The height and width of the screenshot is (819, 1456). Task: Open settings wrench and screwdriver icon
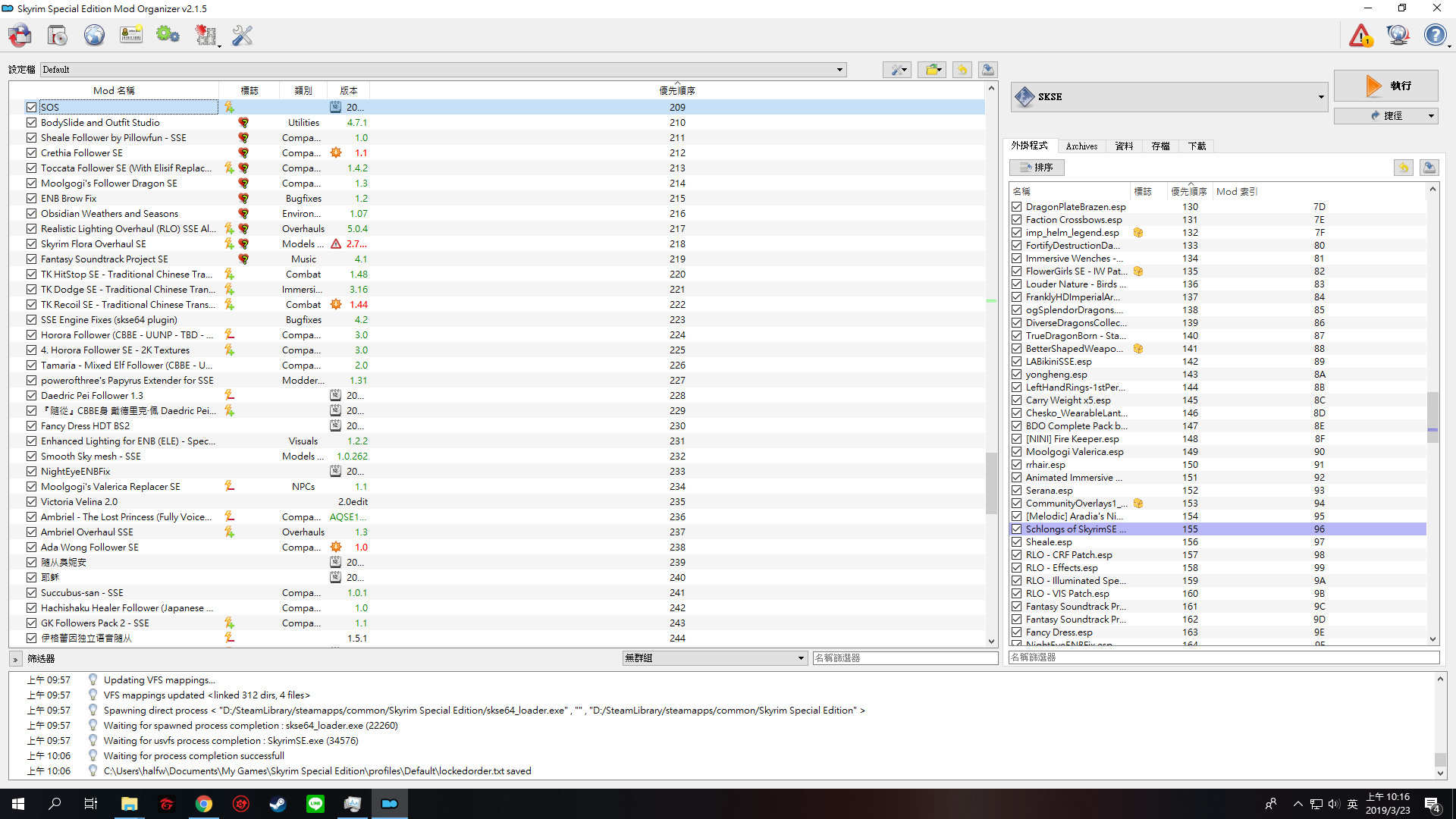tap(242, 36)
